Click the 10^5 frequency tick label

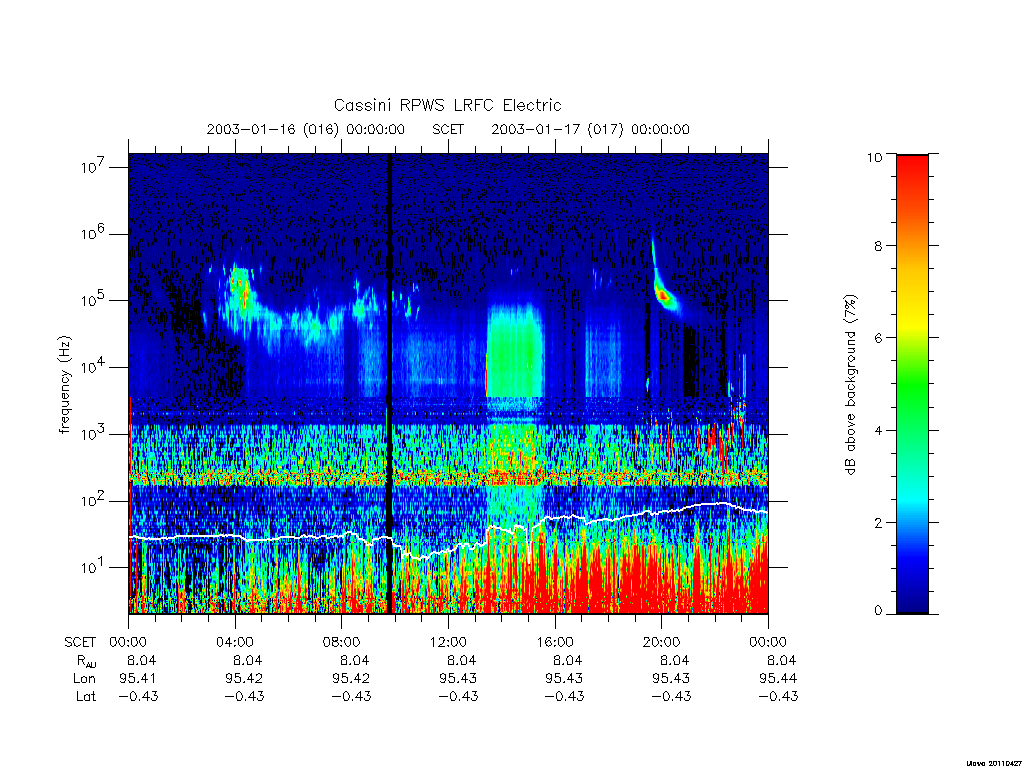coord(93,300)
